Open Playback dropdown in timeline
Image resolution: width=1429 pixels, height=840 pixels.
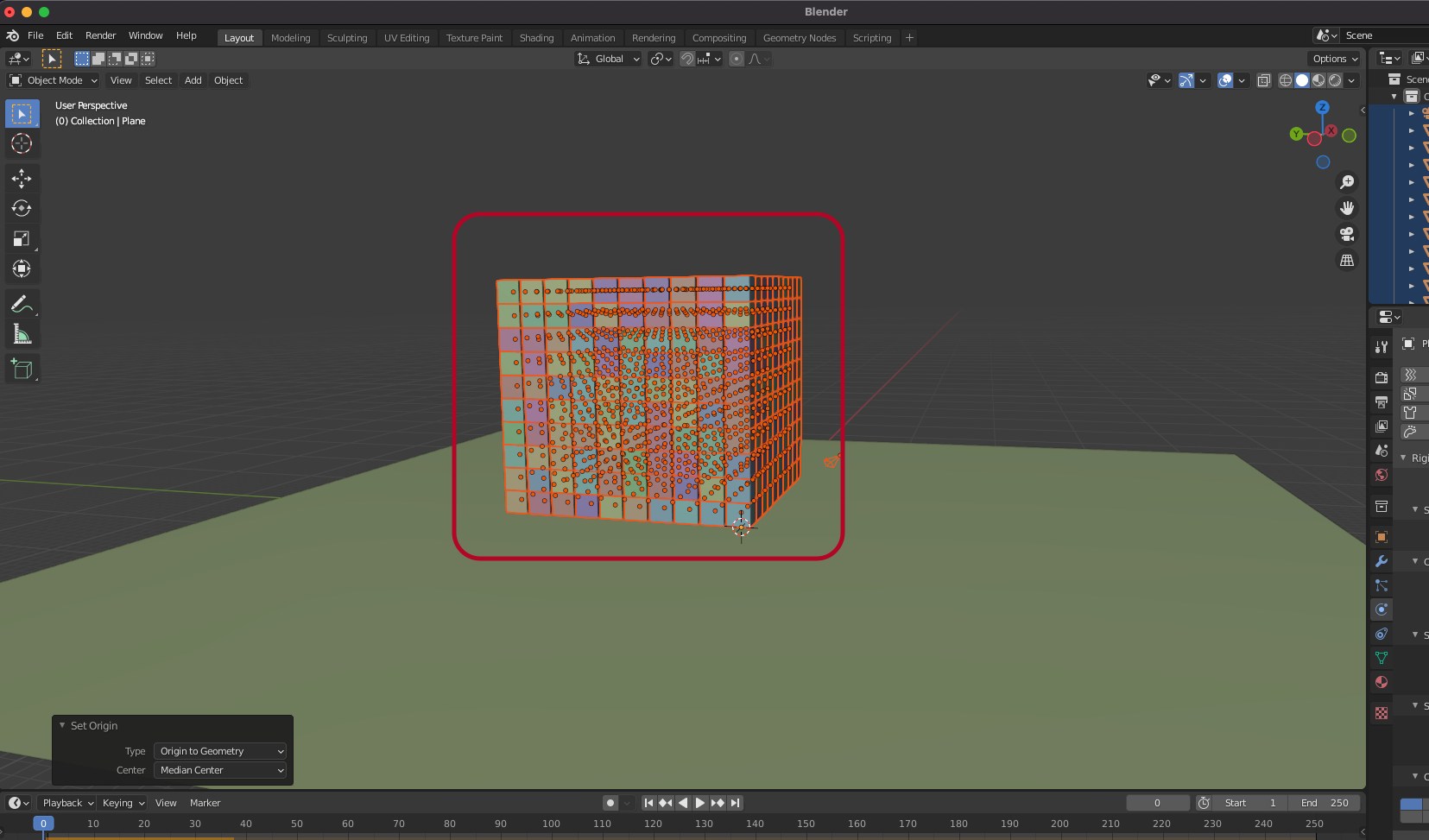tap(66, 803)
